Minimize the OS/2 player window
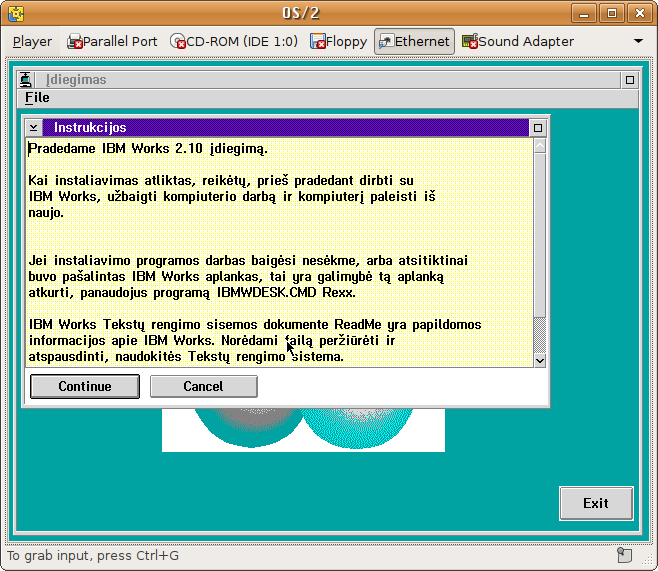Screen dimensions: 658x571 tap(584, 13)
